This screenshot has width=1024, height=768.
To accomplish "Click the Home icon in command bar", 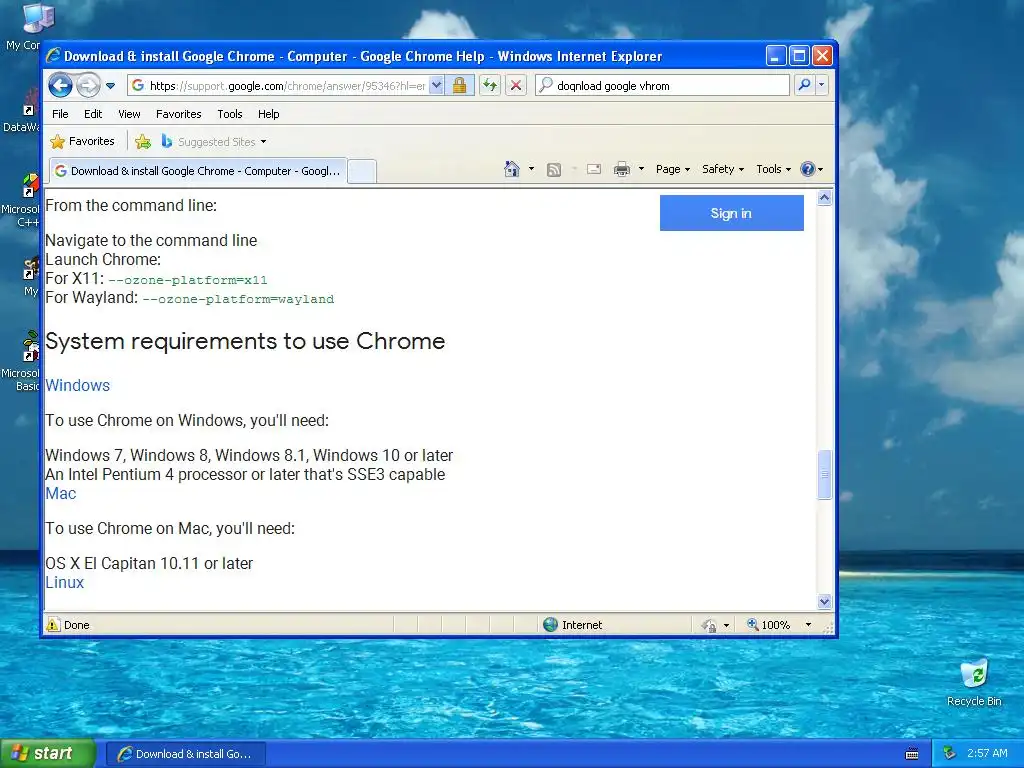I will (x=512, y=169).
